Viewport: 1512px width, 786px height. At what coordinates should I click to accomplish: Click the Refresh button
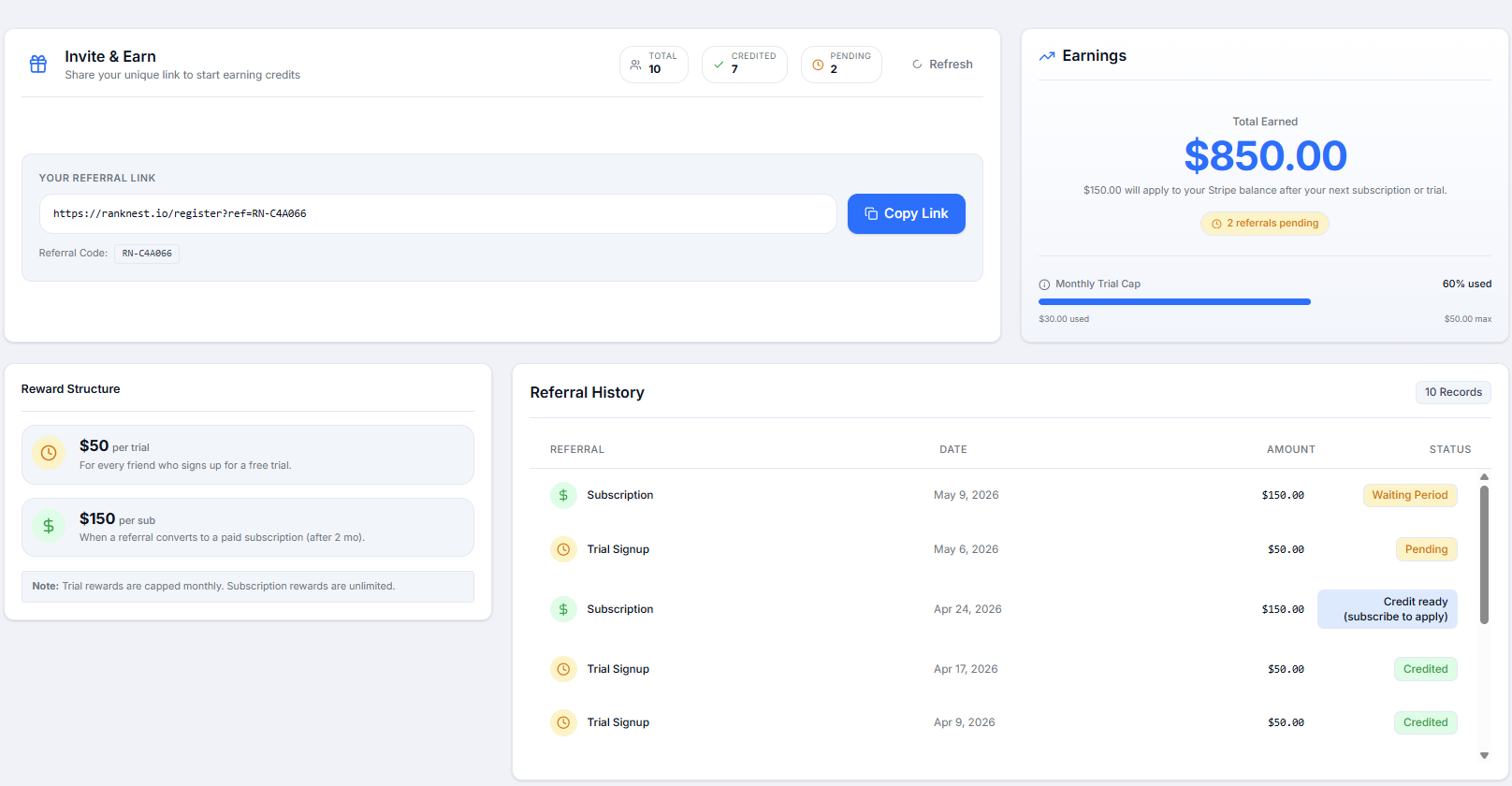[942, 65]
